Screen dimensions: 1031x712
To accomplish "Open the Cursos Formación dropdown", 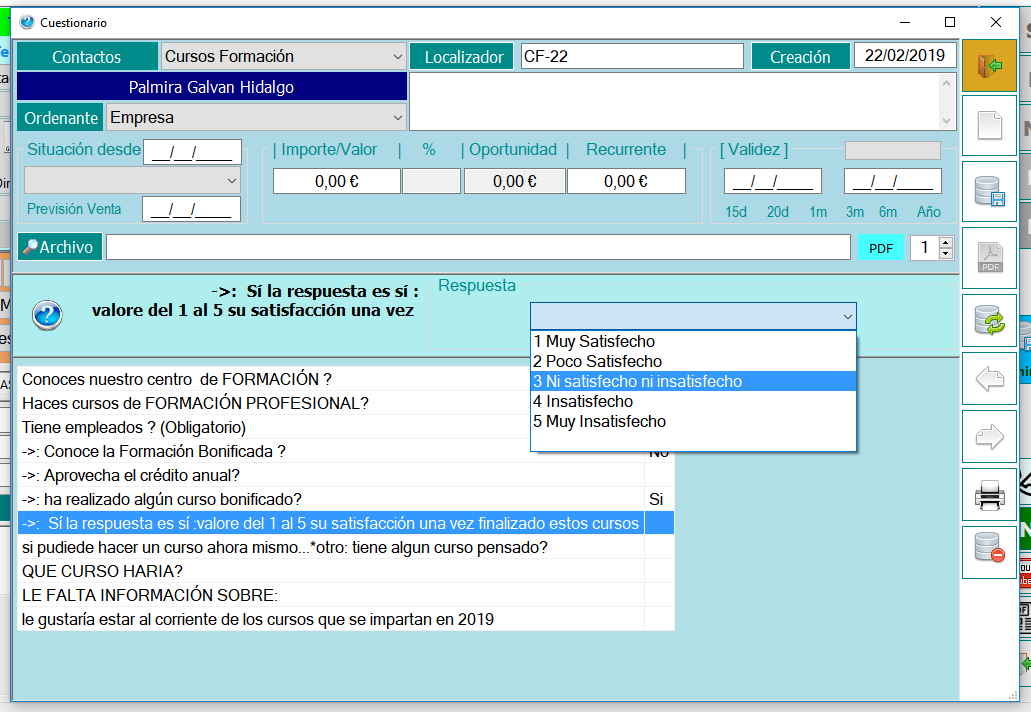I will pyautogui.click(x=283, y=57).
